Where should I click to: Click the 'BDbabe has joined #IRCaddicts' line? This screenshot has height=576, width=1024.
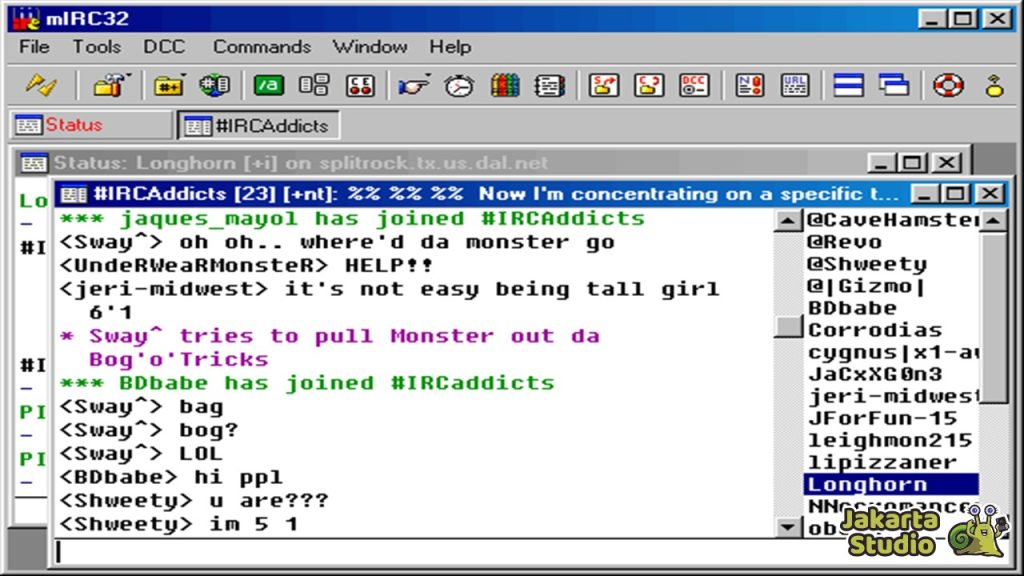point(307,383)
